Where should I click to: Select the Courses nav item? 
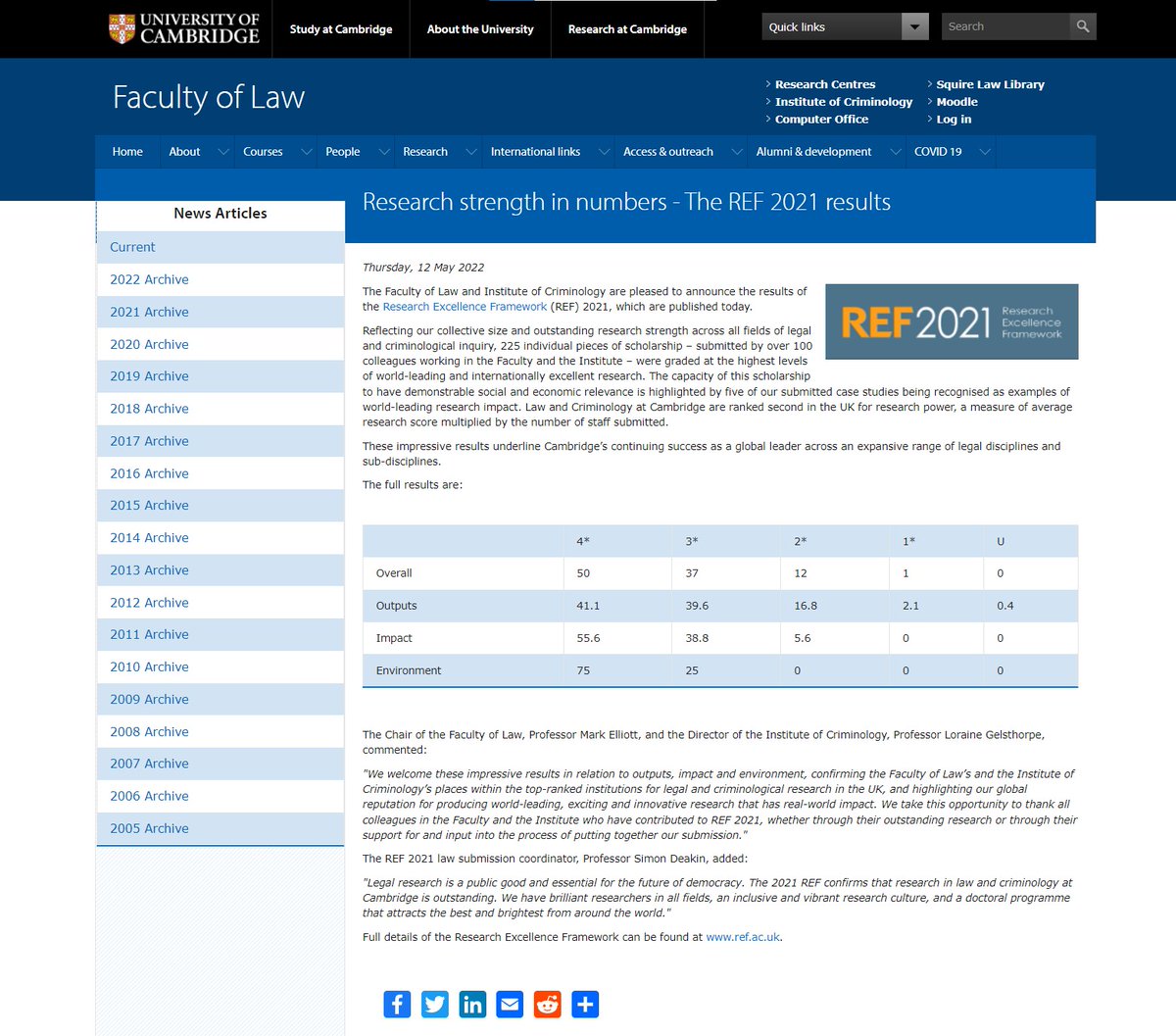click(x=263, y=152)
